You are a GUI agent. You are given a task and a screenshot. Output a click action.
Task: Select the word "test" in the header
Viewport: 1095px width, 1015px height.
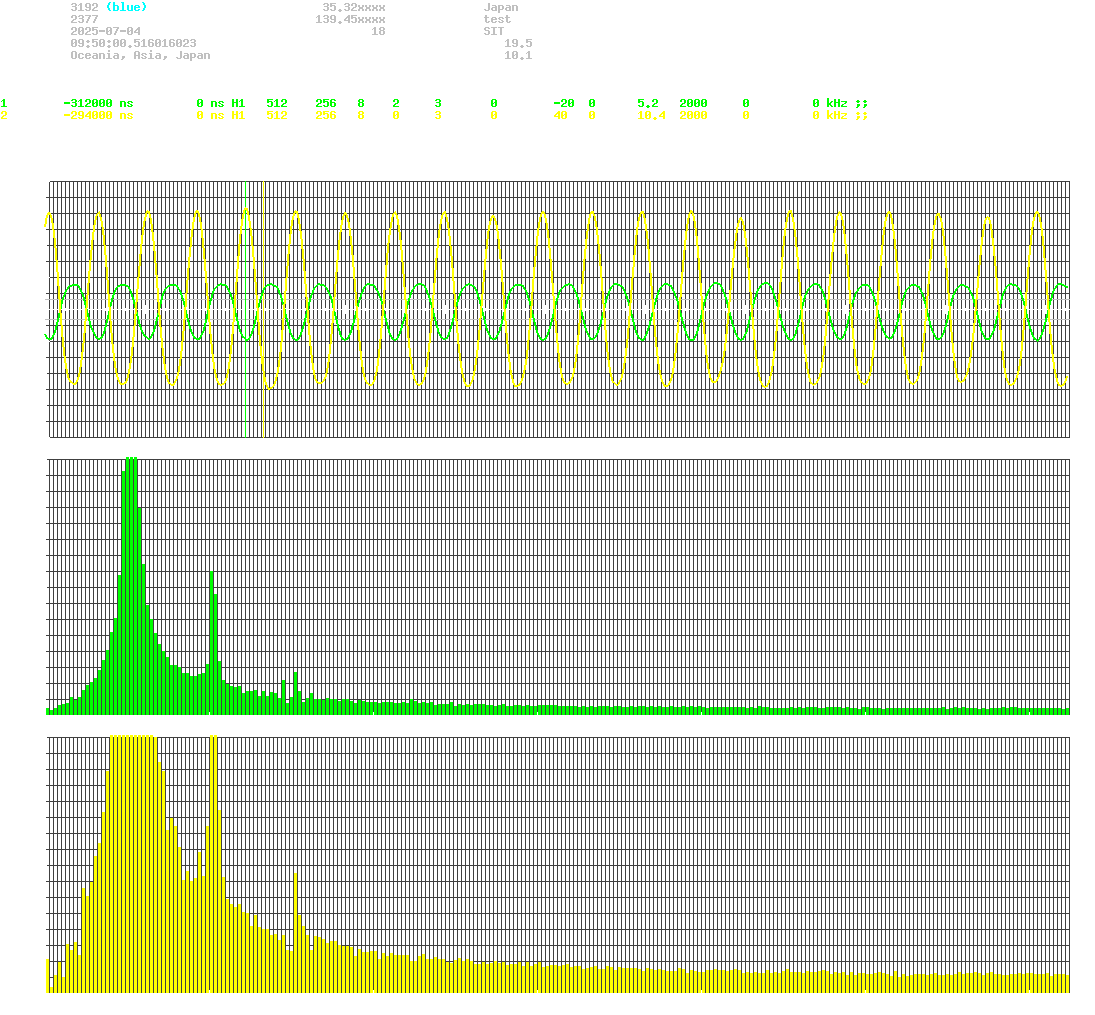click(x=497, y=20)
